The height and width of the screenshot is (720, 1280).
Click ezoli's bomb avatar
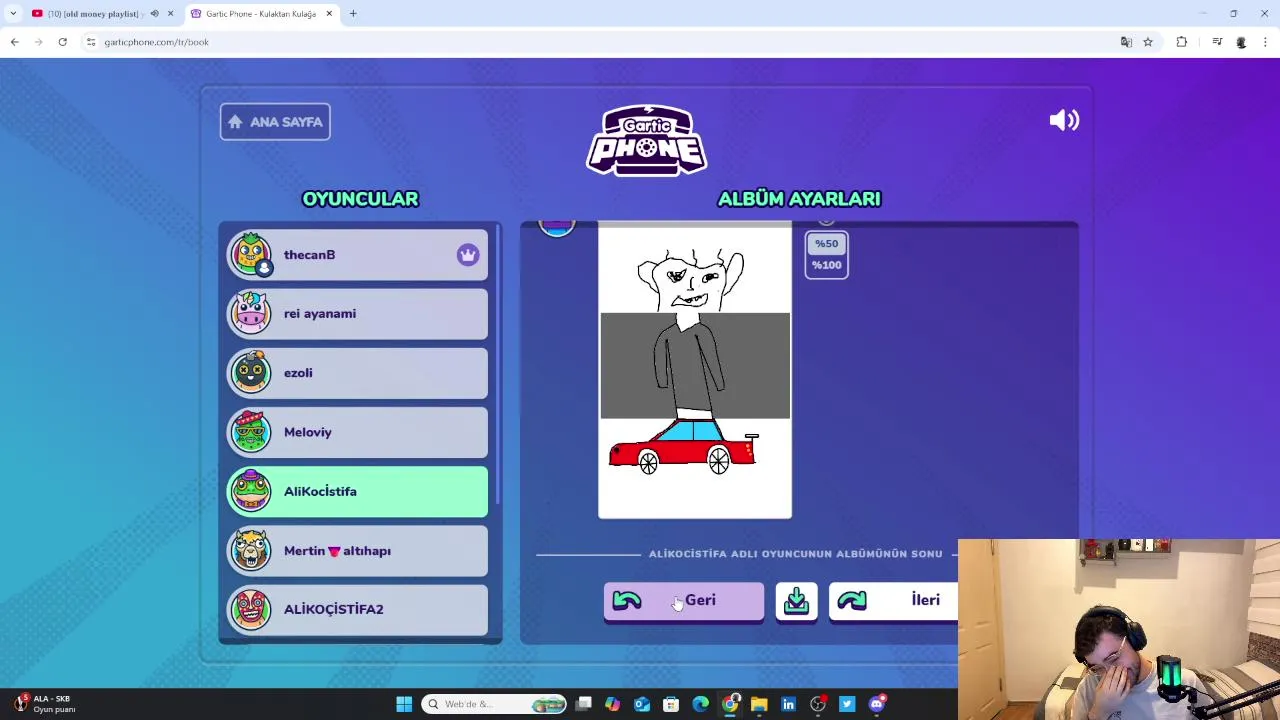coord(250,372)
